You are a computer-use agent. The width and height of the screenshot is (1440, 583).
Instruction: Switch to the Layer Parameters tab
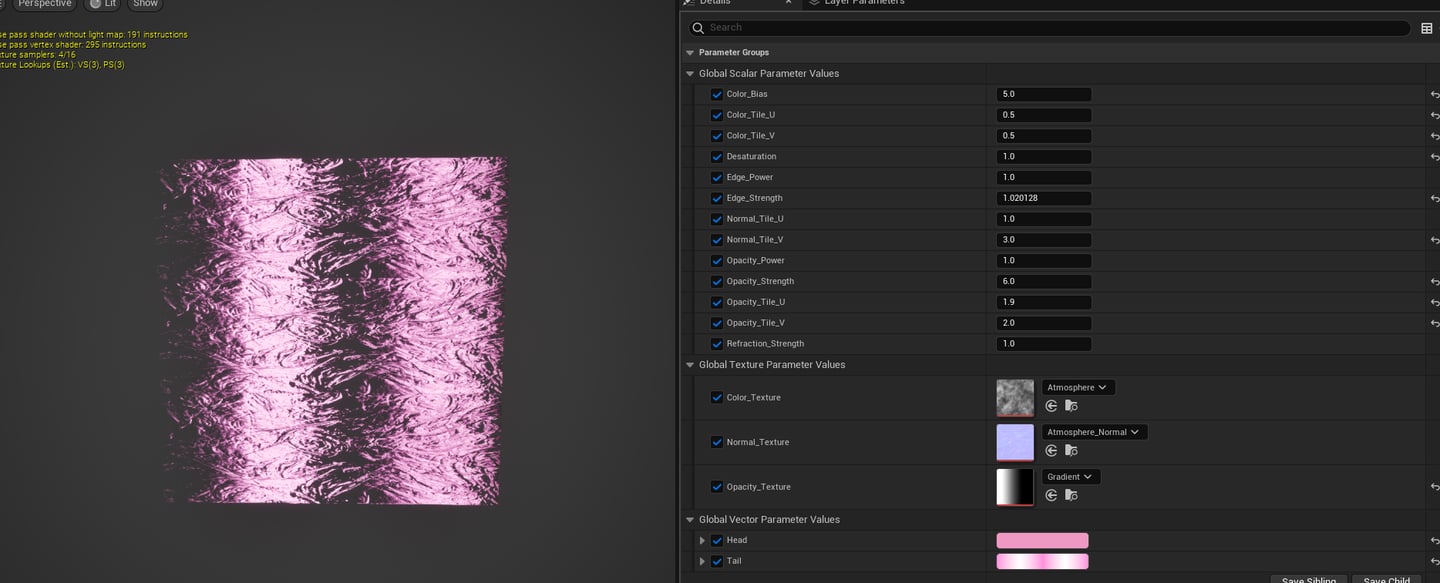click(x=863, y=2)
